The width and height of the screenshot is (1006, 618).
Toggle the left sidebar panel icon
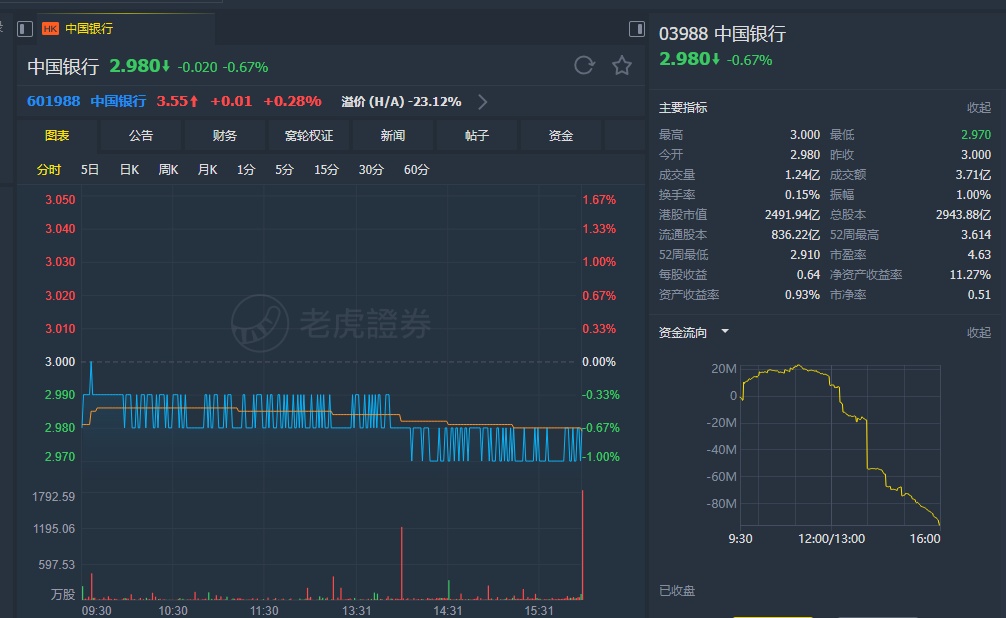[25, 29]
